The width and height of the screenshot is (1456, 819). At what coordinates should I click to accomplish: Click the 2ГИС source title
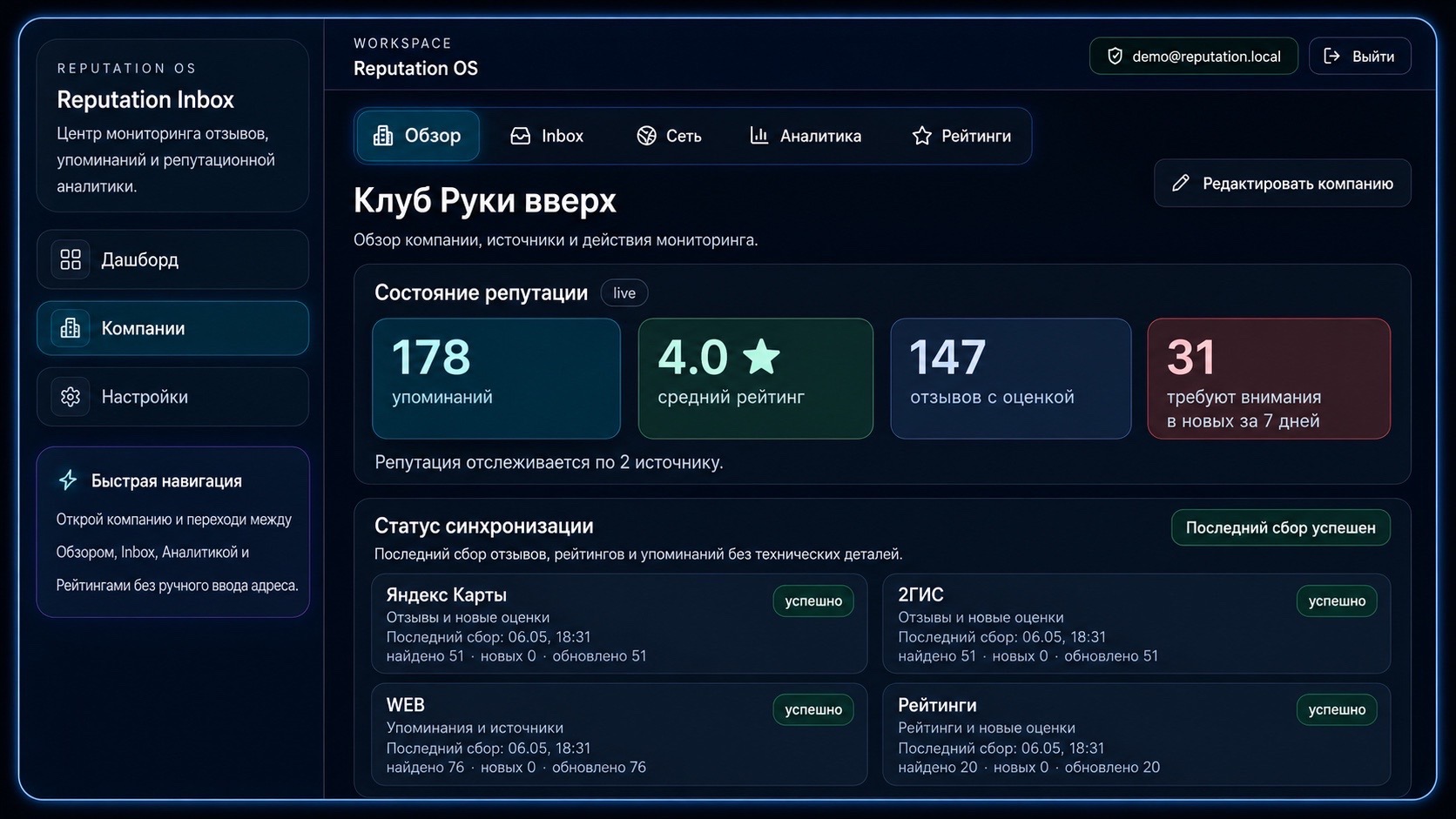tap(920, 595)
